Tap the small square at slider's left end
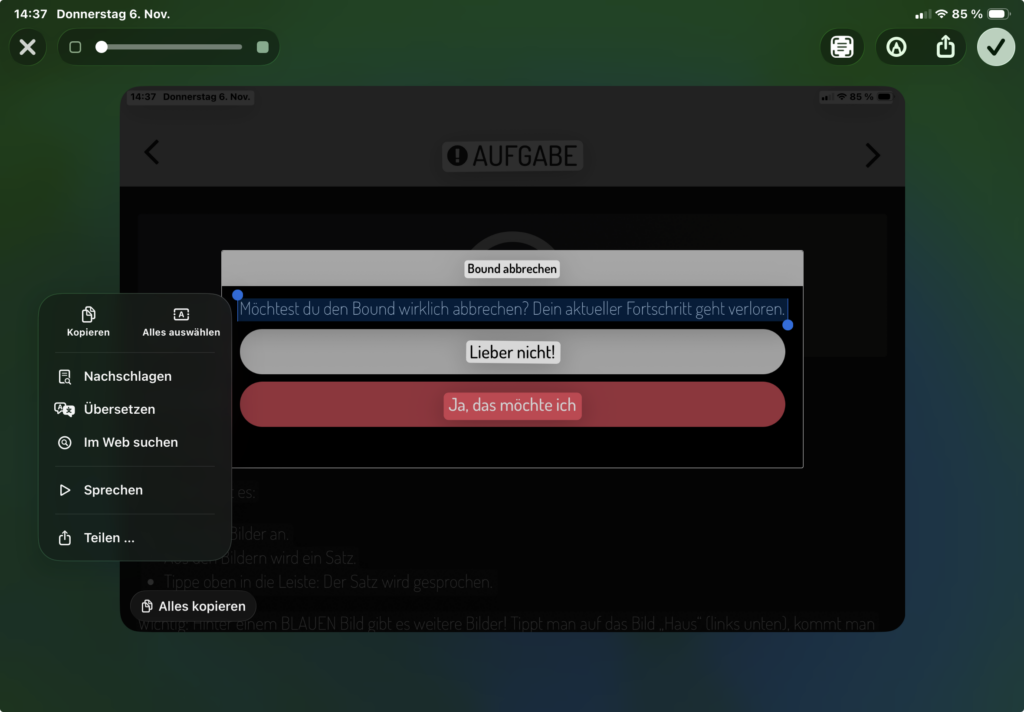 tap(75, 47)
